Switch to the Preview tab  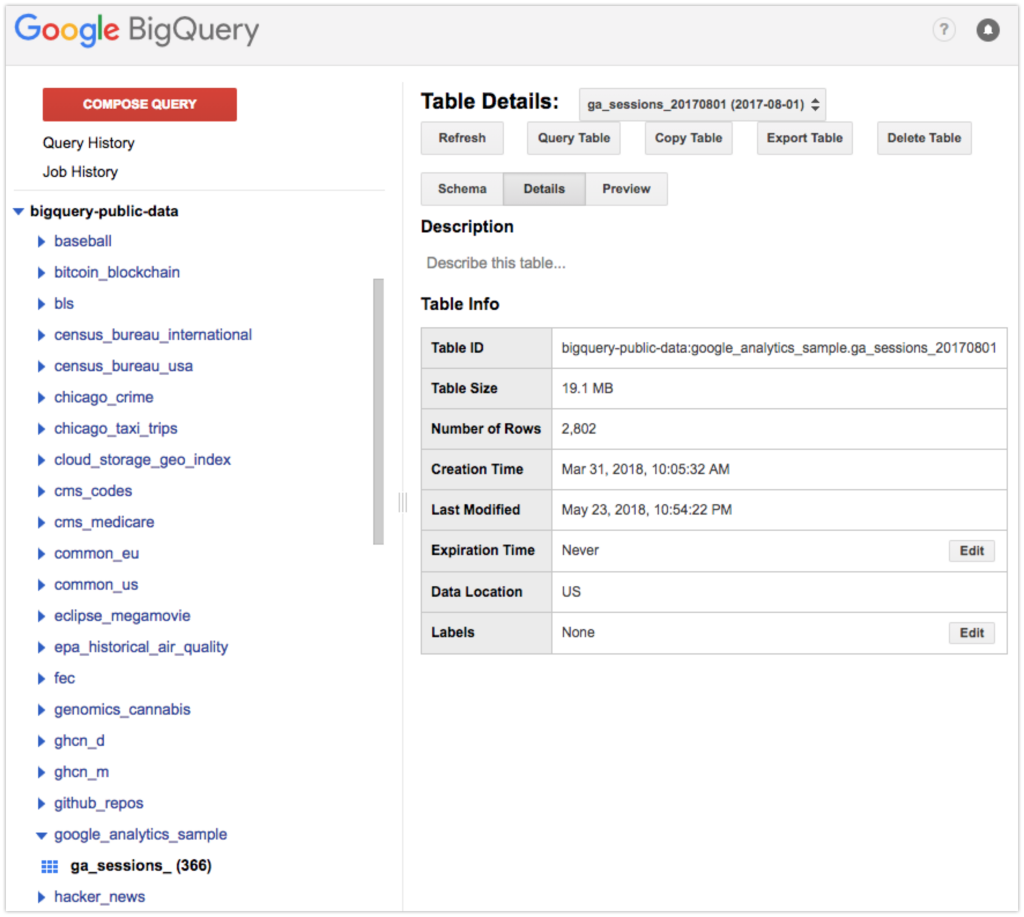pyautogui.click(x=626, y=189)
